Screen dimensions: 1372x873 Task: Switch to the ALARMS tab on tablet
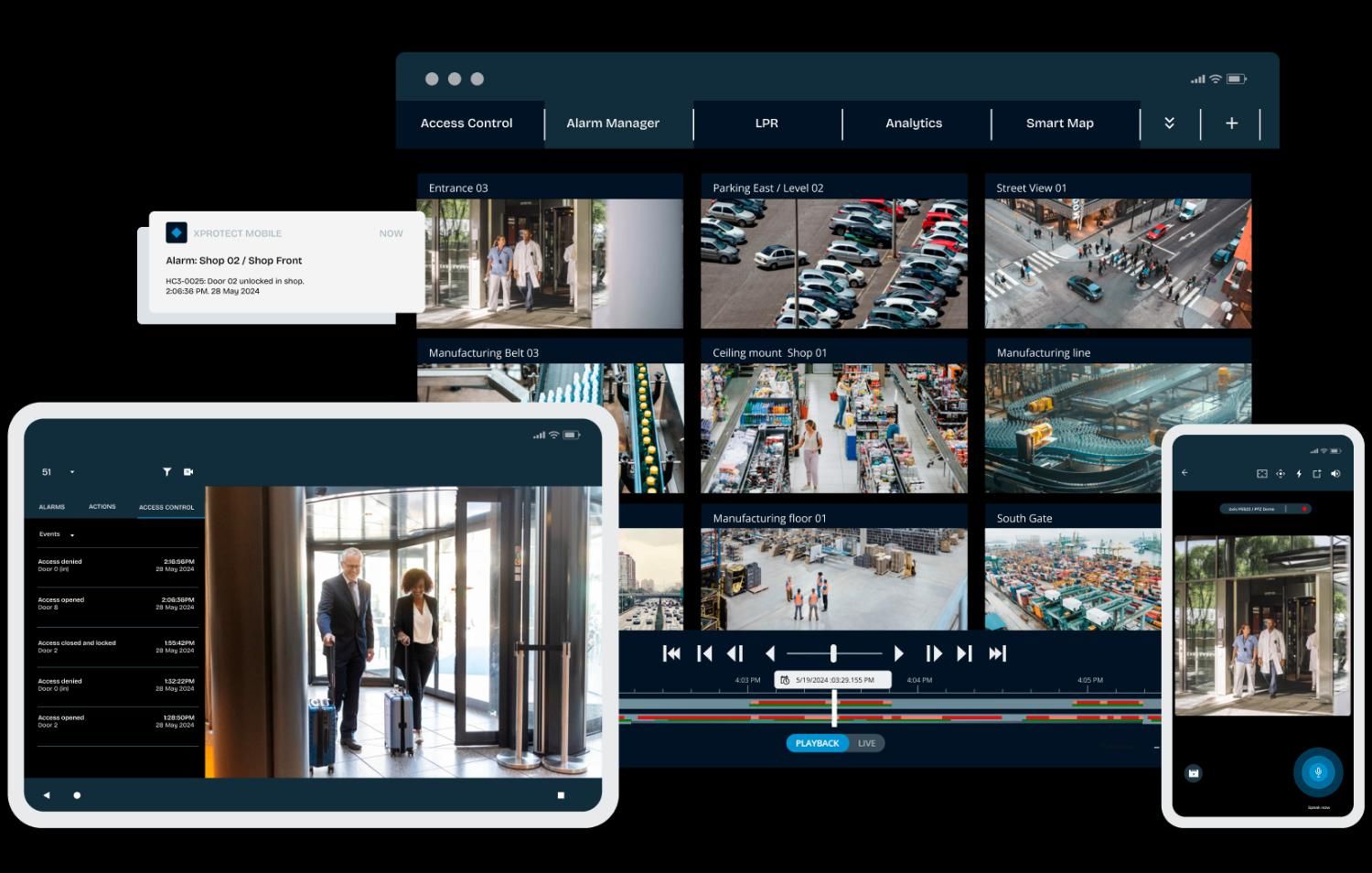pyautogui.click(x=51, y=507)
